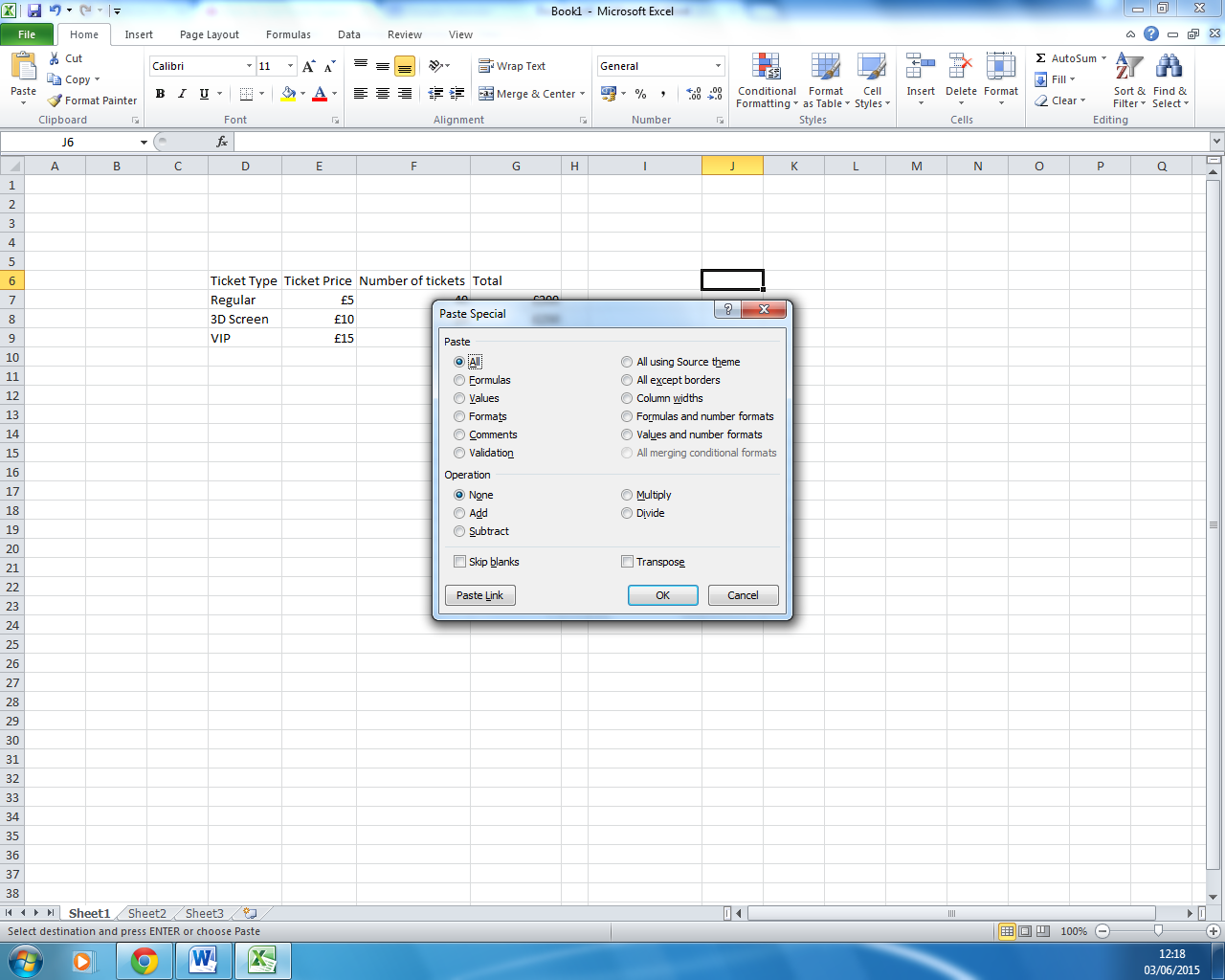Open the font size dropdown

pos(290,66)
